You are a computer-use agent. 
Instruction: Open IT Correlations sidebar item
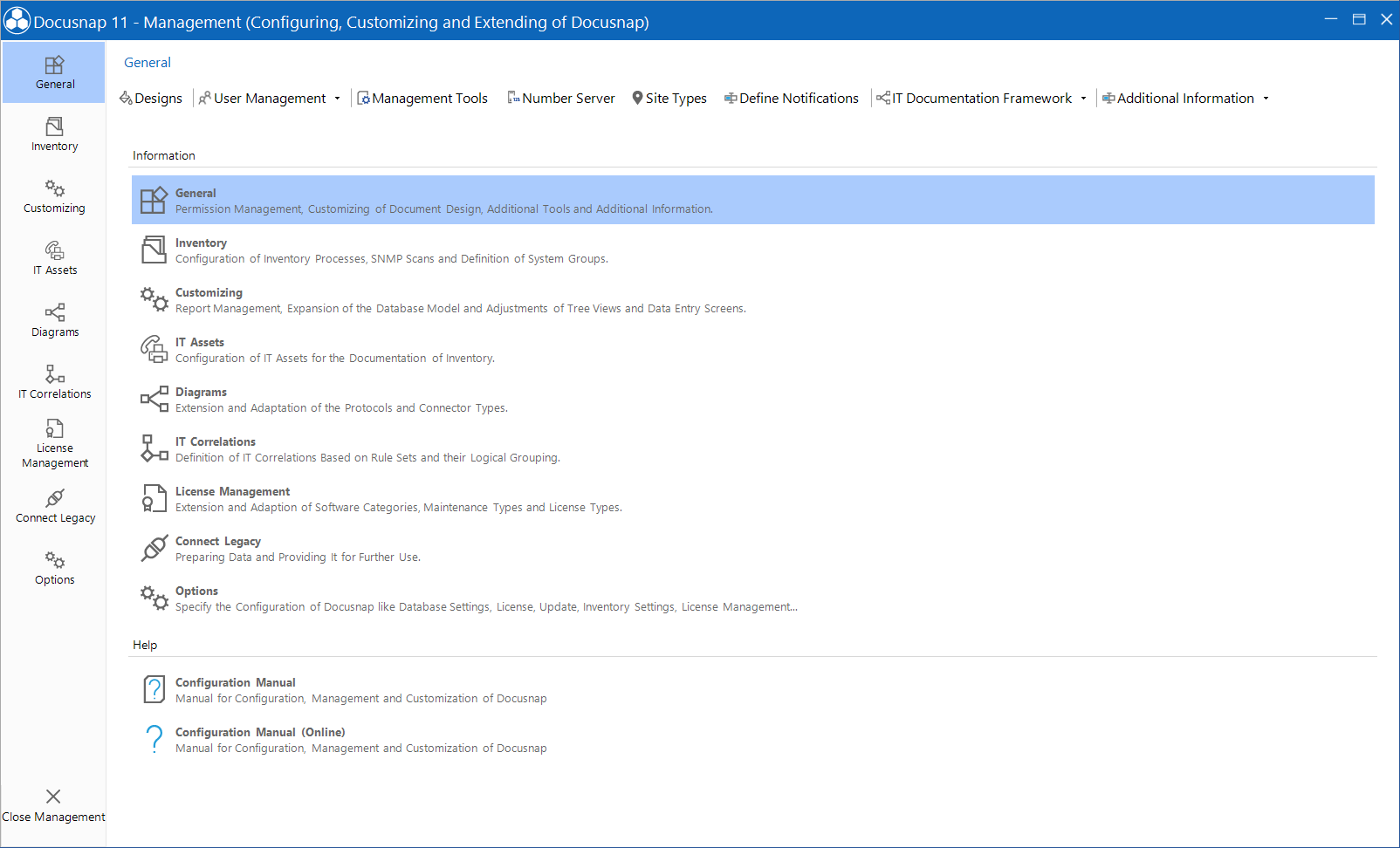[x=54, y=382]
